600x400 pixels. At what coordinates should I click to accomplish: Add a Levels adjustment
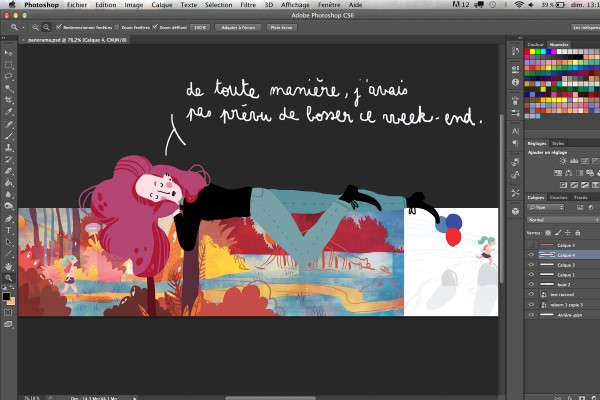pyautogui.click(x=574, y=161)
